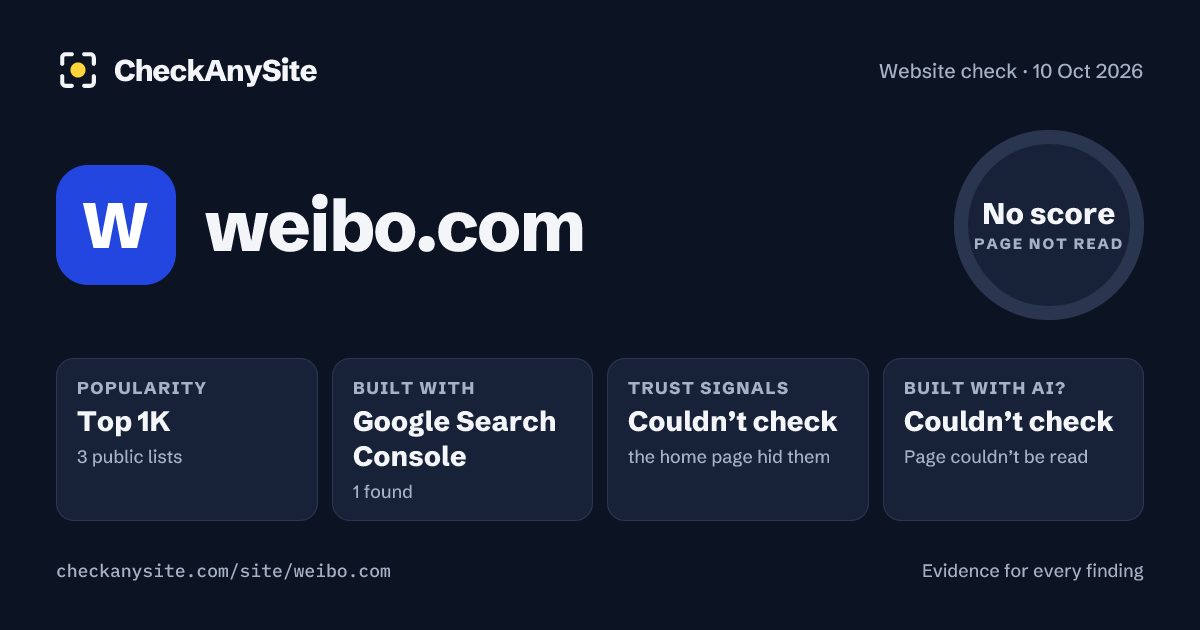Viewport: 1200px width, 630px height.
Task: Click the Page couldn't be read note
Action: click(x=996, y=457)
